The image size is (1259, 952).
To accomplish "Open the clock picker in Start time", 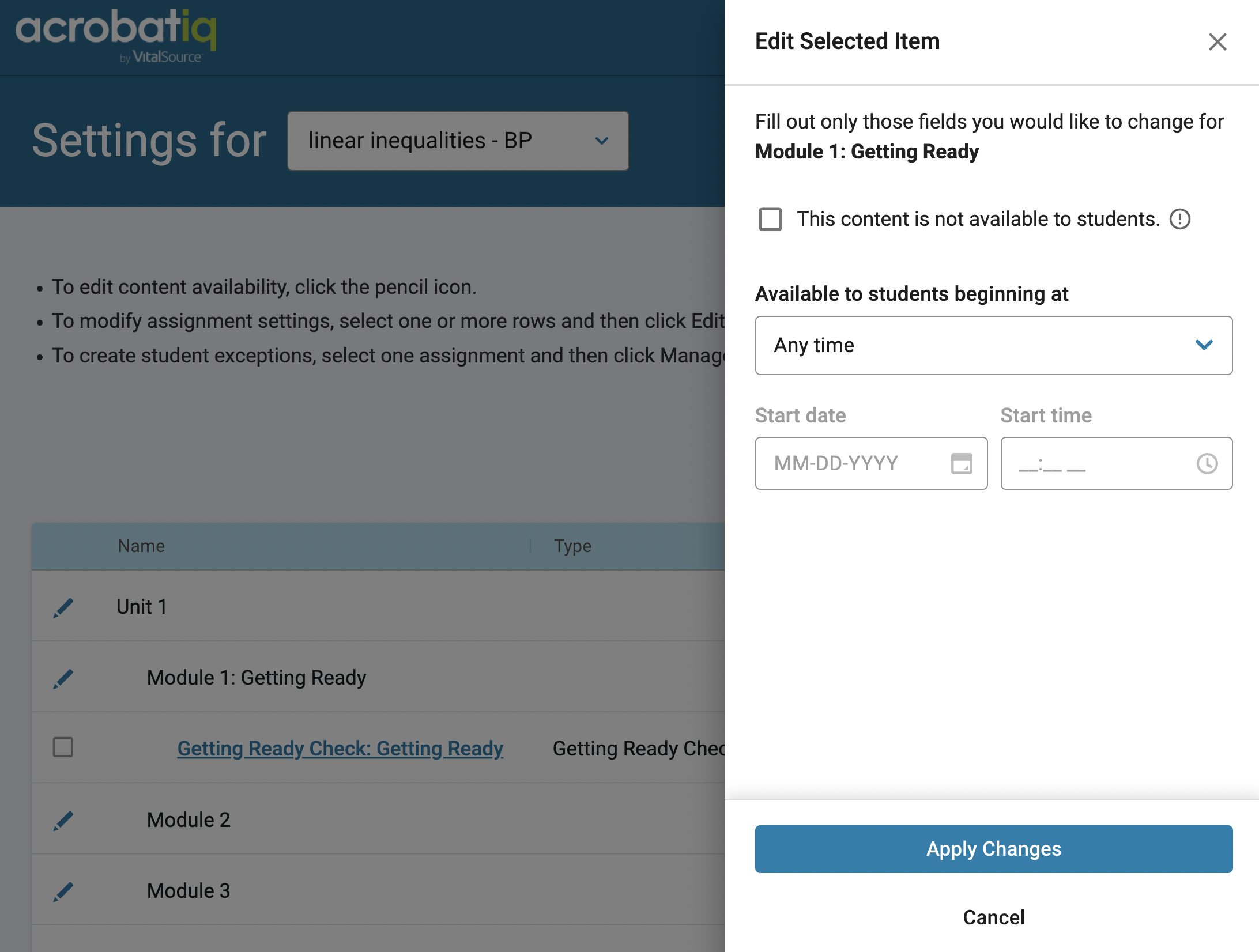I will click(1207, 463).
